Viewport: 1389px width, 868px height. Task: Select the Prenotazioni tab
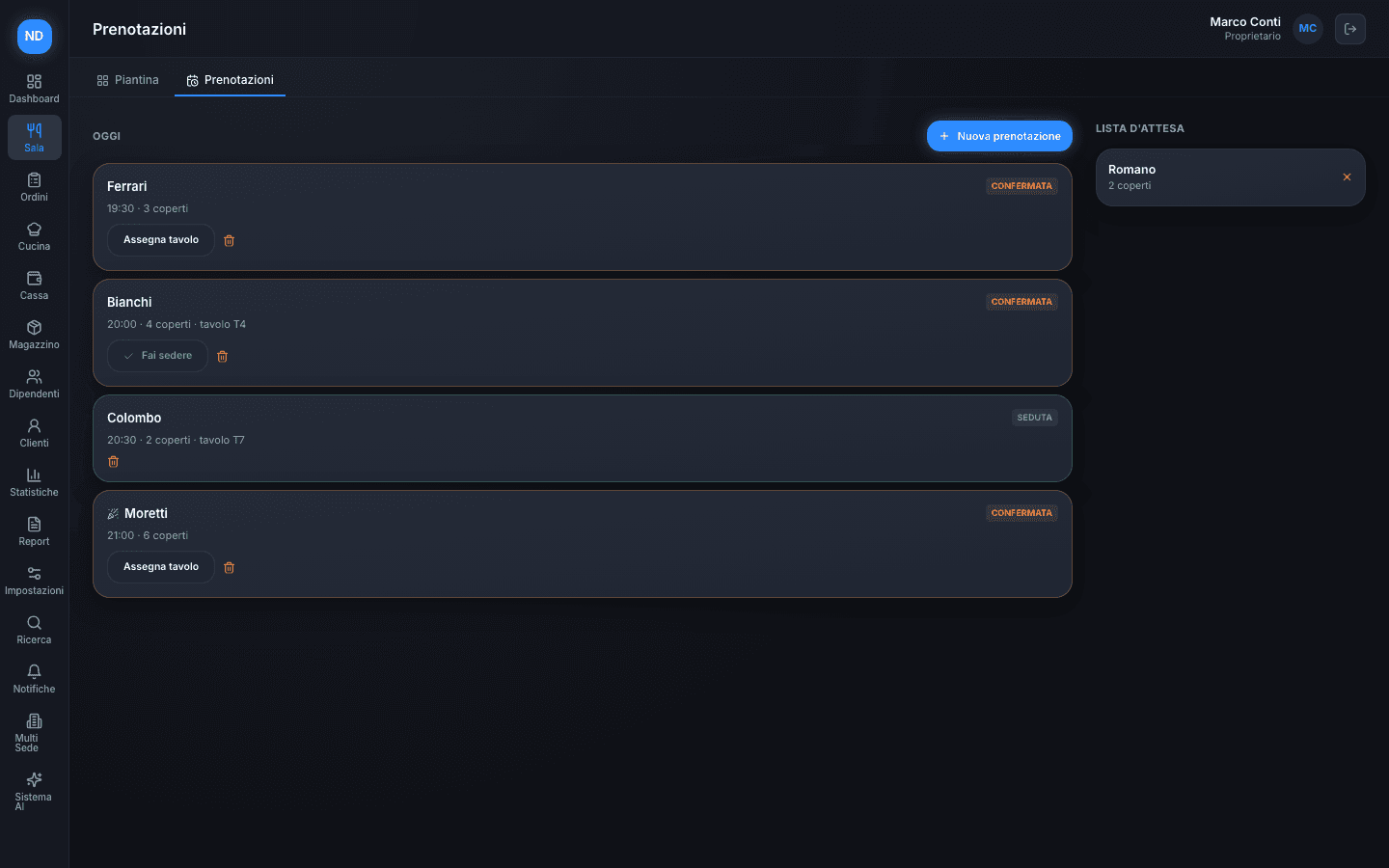click(x=230, y=80)
